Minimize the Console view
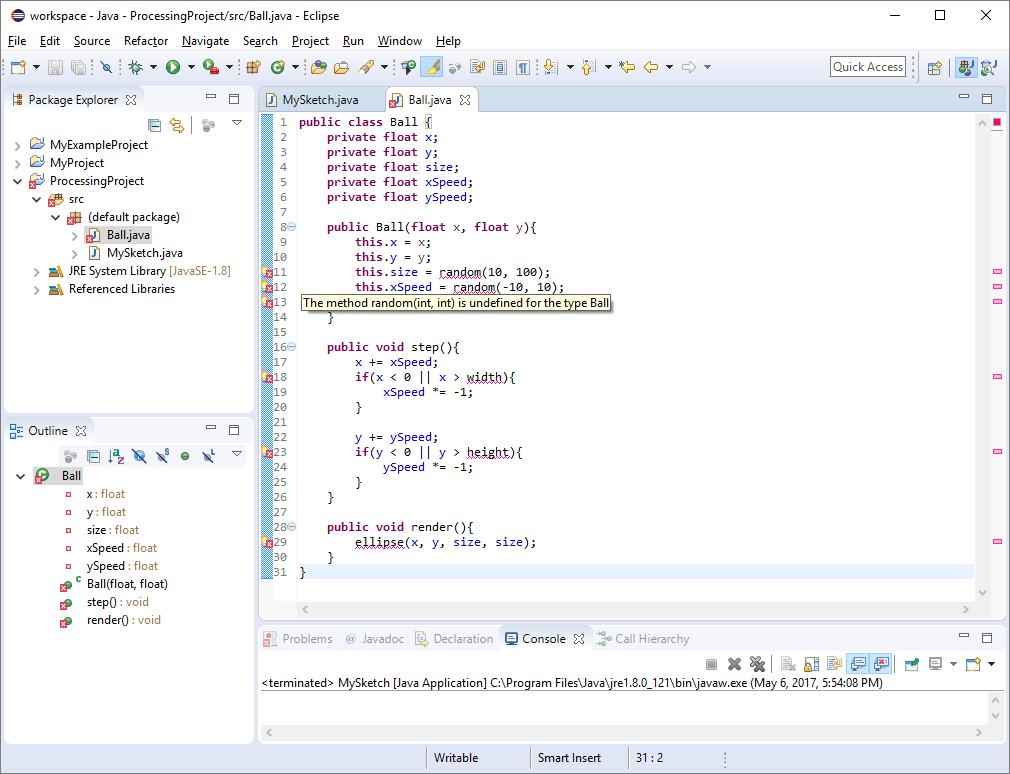This screenshot has width=1010, height=774. pyautogui.click(x=963, y=637)
